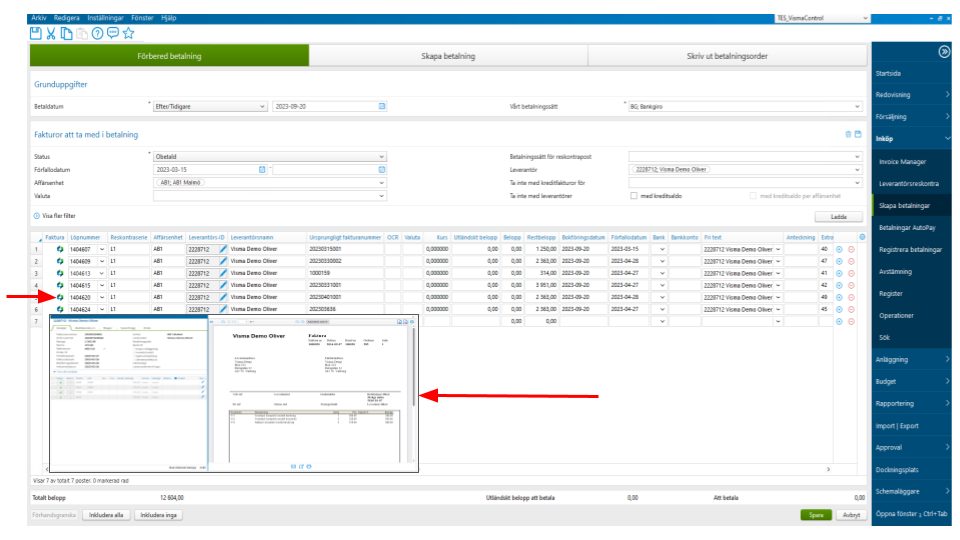Open Arkiv menu

[39, 18]
